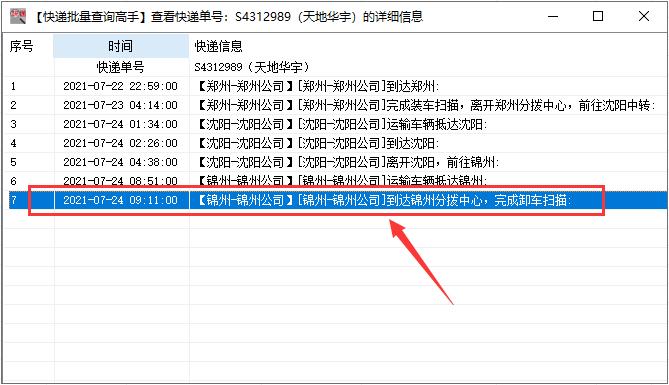Screen dimensions: 669x385
Task: Select row number 3
Action: 13,124
